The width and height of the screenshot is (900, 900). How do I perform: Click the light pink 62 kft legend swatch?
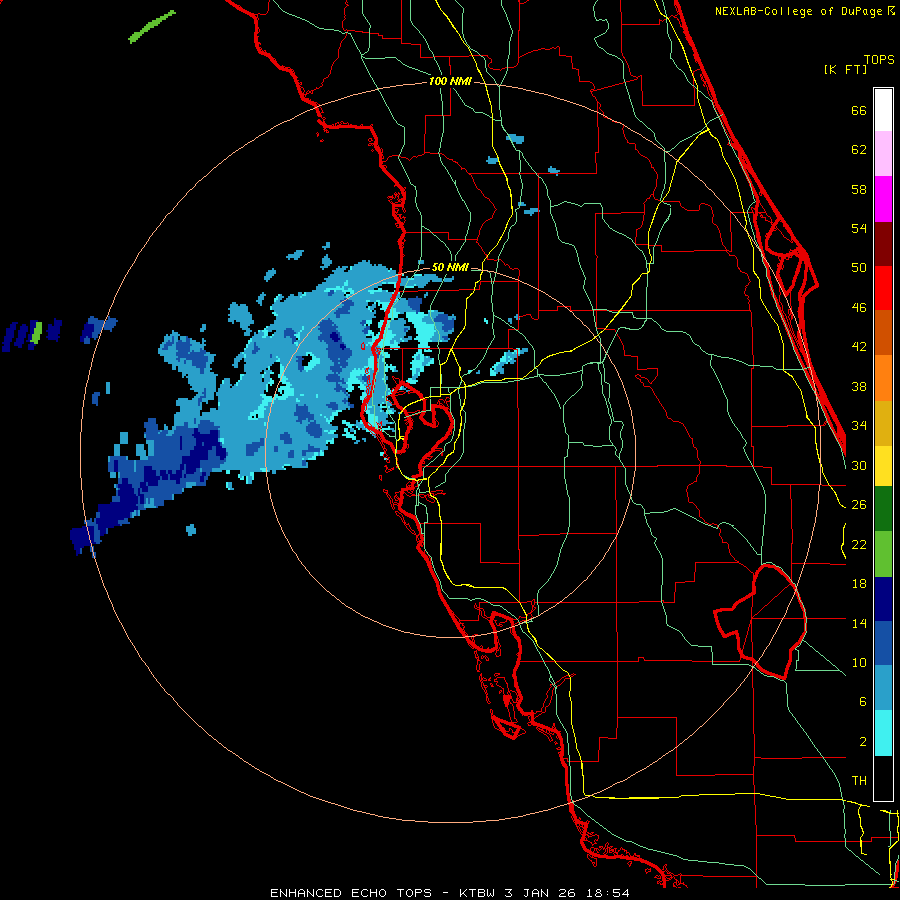[x=883, y=154]
